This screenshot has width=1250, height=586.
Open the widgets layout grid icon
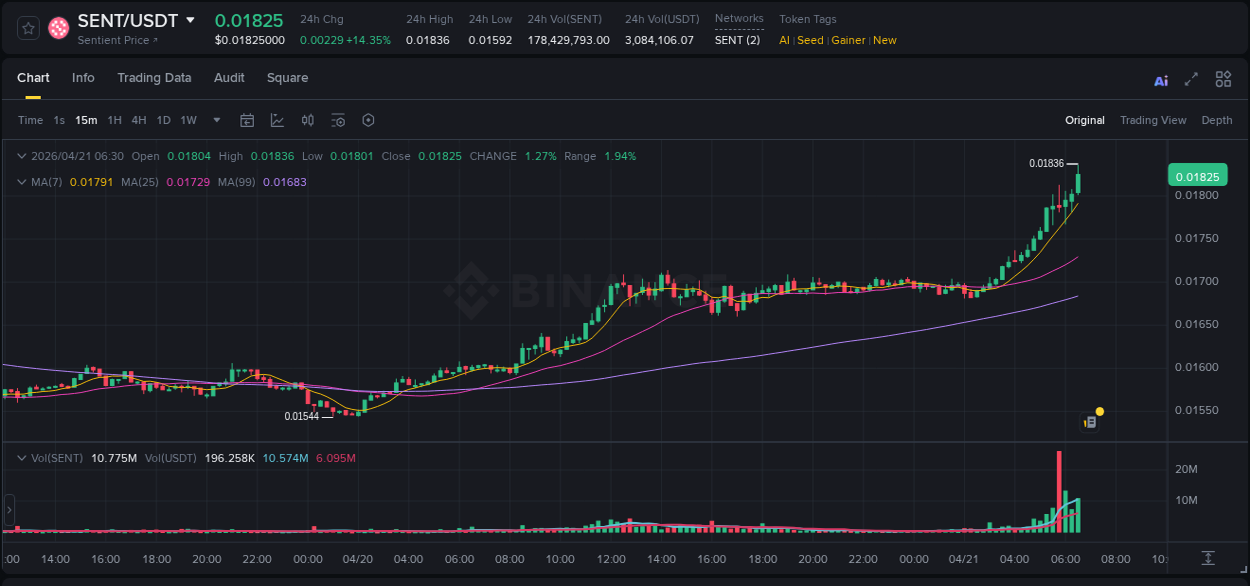click(x=1223, y=79)
